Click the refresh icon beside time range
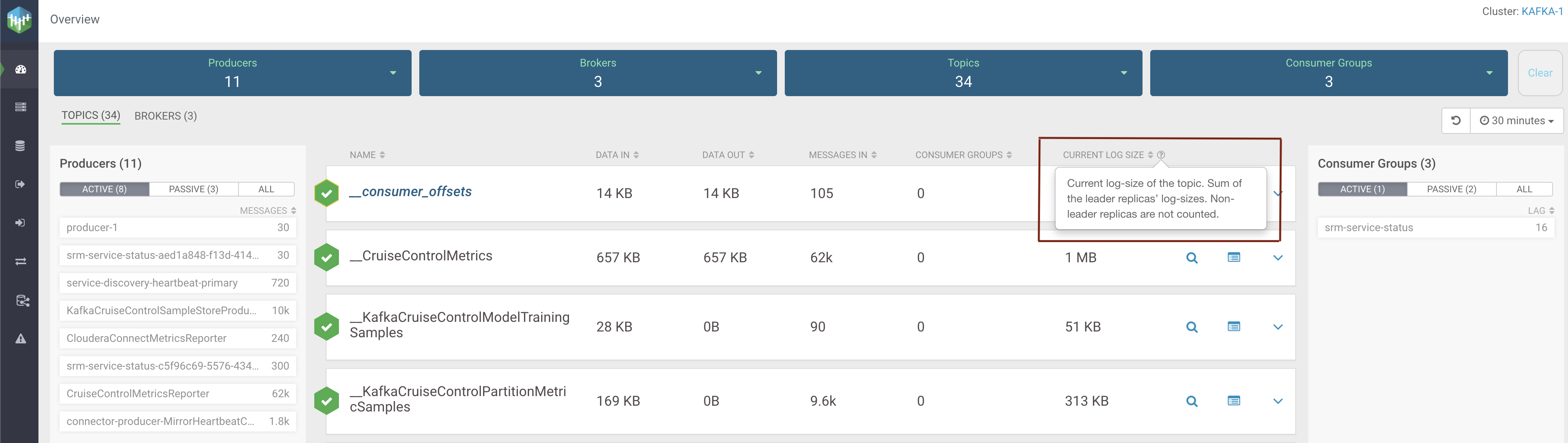Viewport: 1568px width, 443px height. (1455, 120)
